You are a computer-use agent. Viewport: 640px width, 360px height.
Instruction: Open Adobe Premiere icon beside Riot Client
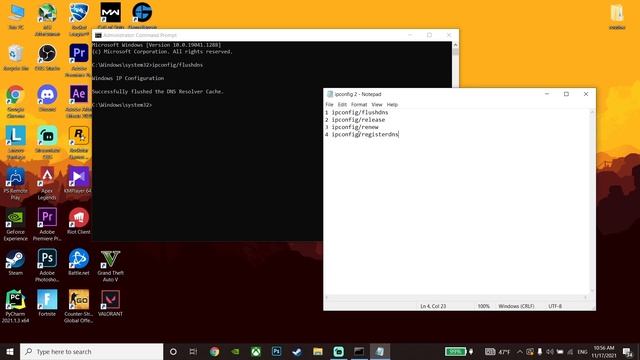(47, 224)
